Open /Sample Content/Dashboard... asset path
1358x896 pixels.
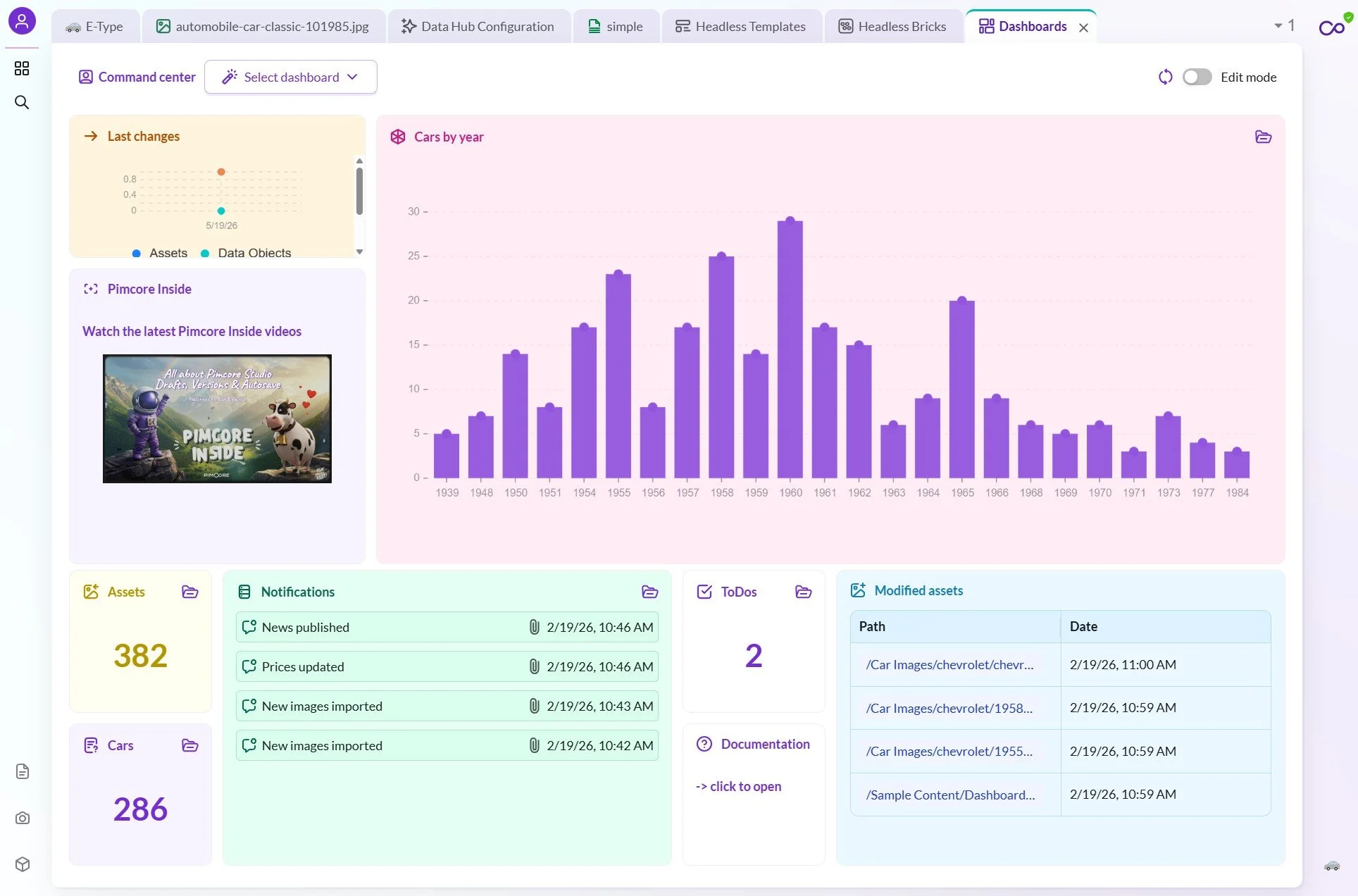(950, 795)
